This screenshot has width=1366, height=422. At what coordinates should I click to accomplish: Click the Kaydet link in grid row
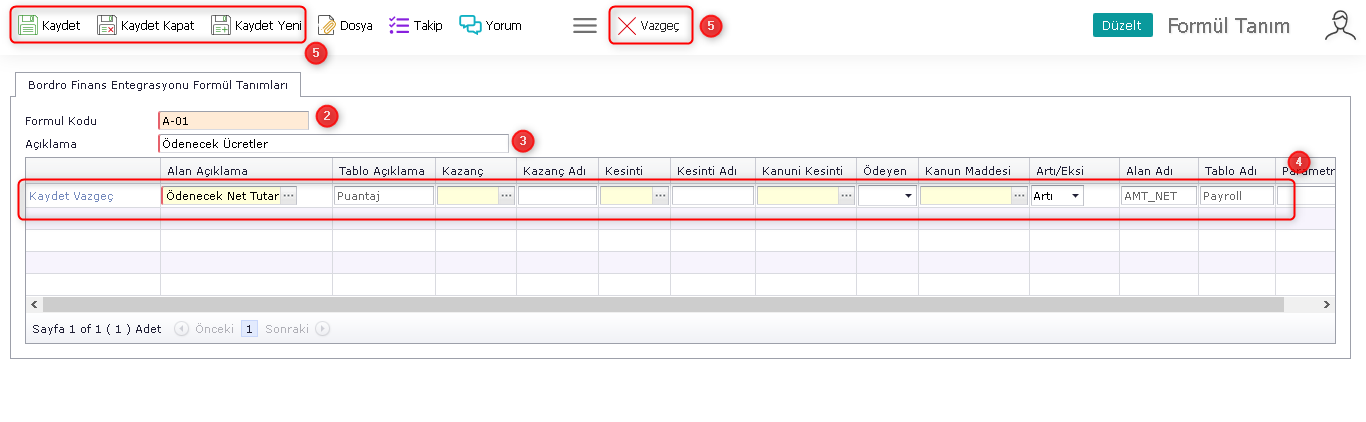pos(49,196)
